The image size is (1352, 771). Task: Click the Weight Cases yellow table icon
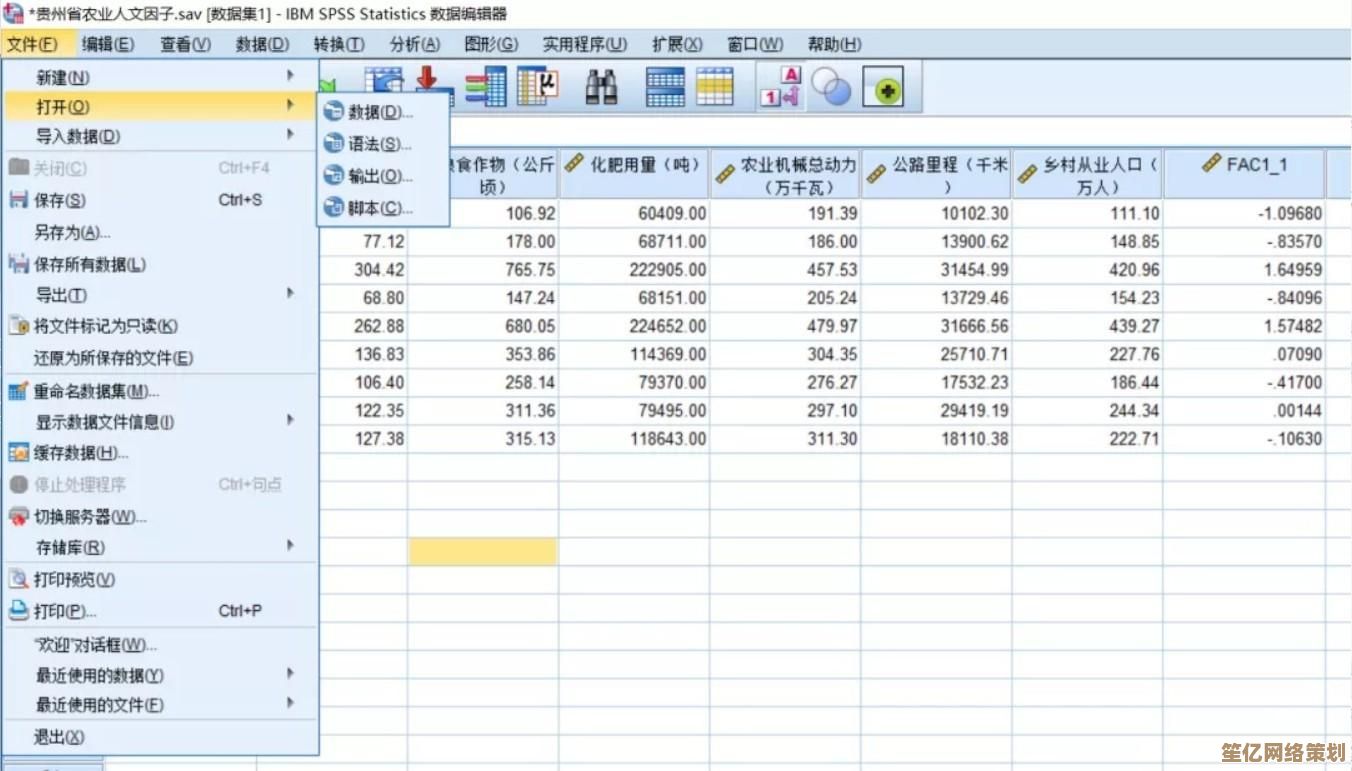[x=716, y=86]
